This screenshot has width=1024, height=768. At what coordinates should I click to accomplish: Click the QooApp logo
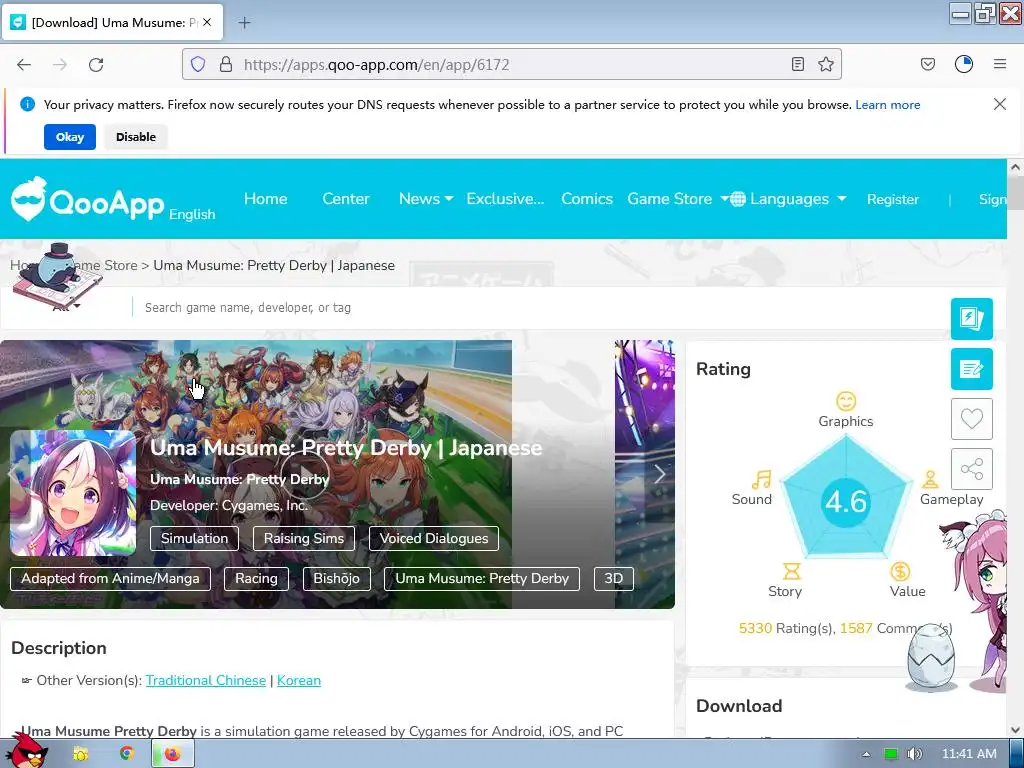point(88,200)
